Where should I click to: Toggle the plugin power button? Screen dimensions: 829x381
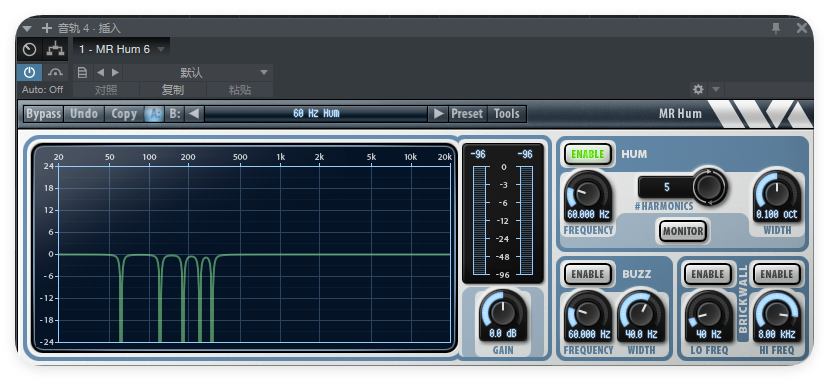30,72
